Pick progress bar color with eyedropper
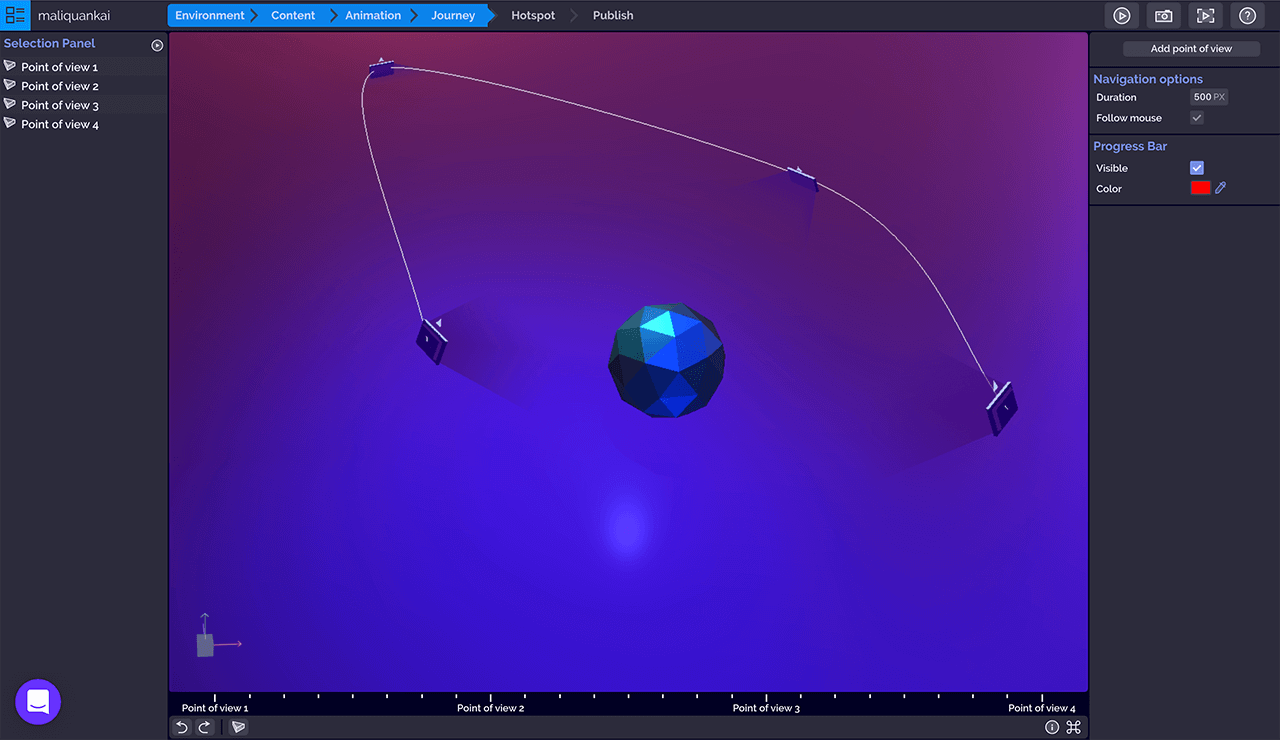Viewport: 1280px width, 740px height. click(1221, 188)
